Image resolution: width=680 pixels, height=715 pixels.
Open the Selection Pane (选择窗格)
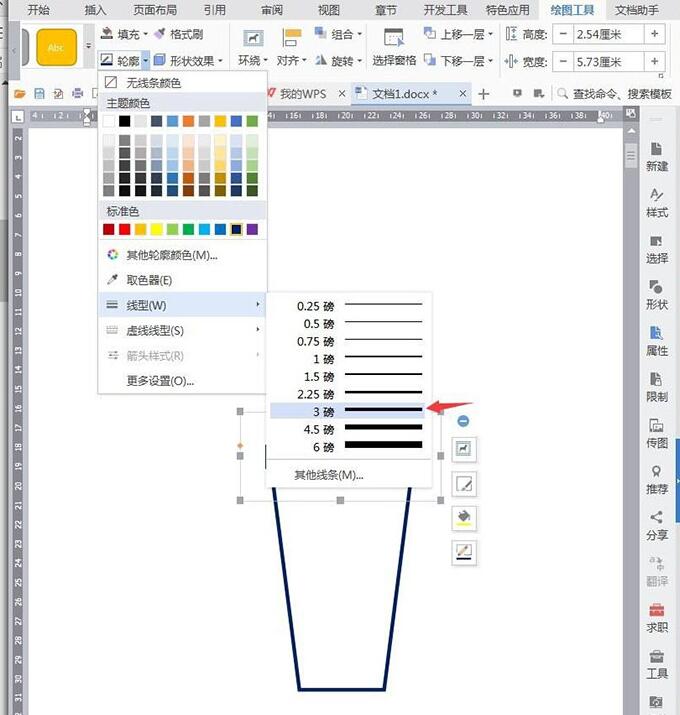(394, 47)
